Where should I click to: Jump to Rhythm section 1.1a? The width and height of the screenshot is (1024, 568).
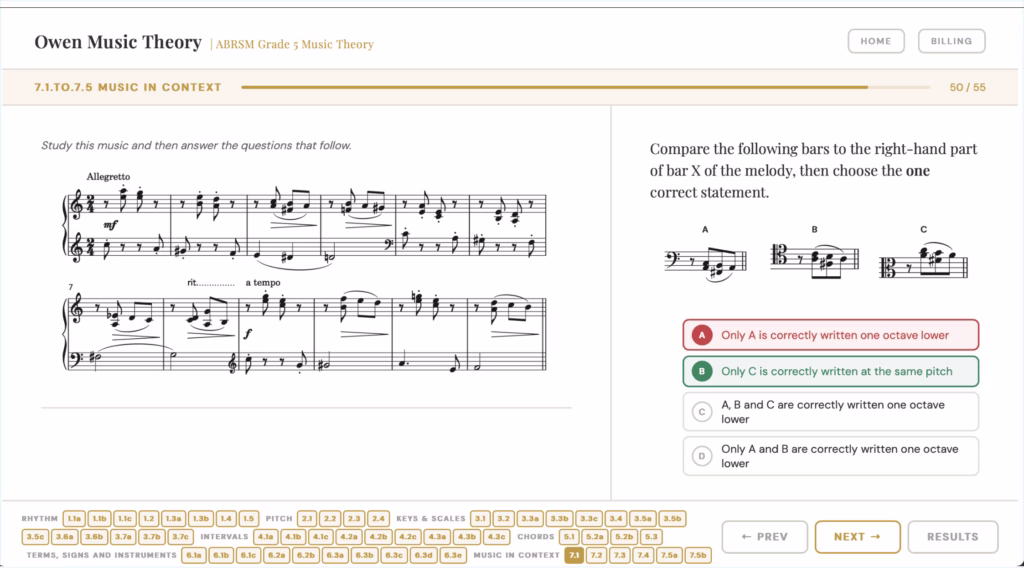(74, 518)
